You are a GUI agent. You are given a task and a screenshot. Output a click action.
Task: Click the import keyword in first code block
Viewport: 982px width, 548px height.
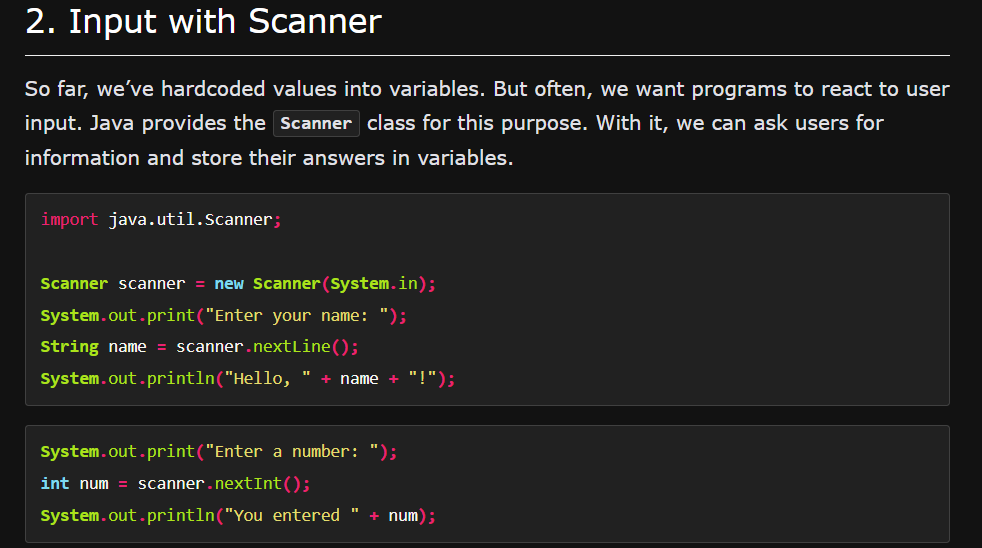coord(70,219)
